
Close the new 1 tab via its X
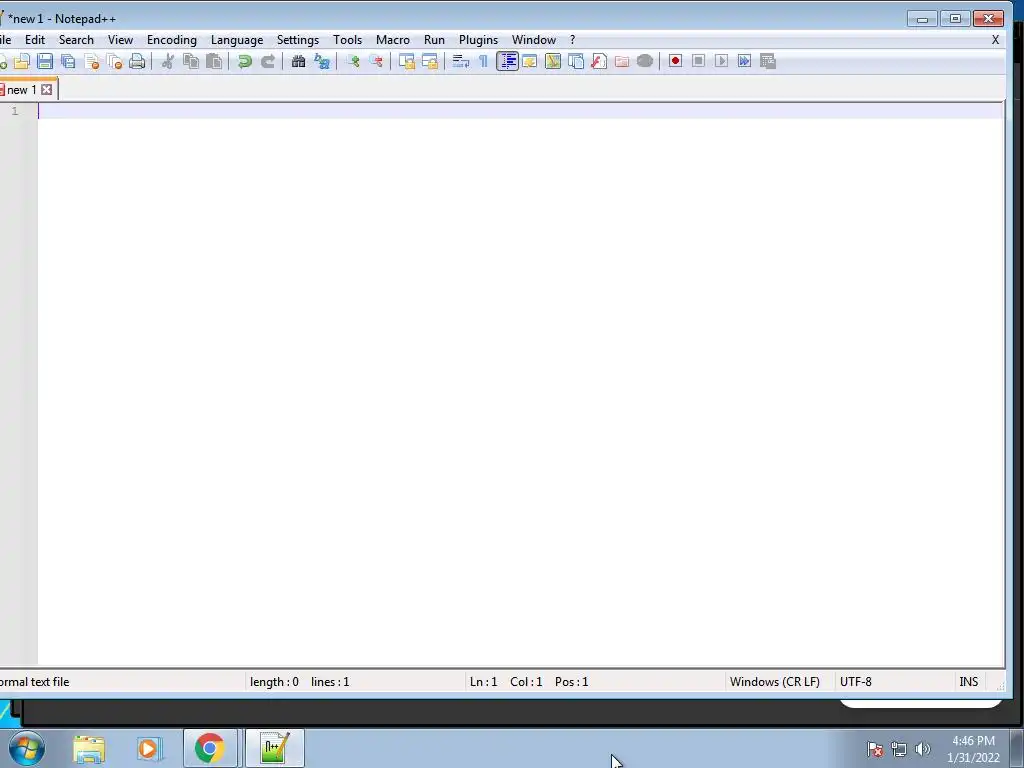(46, 90)
